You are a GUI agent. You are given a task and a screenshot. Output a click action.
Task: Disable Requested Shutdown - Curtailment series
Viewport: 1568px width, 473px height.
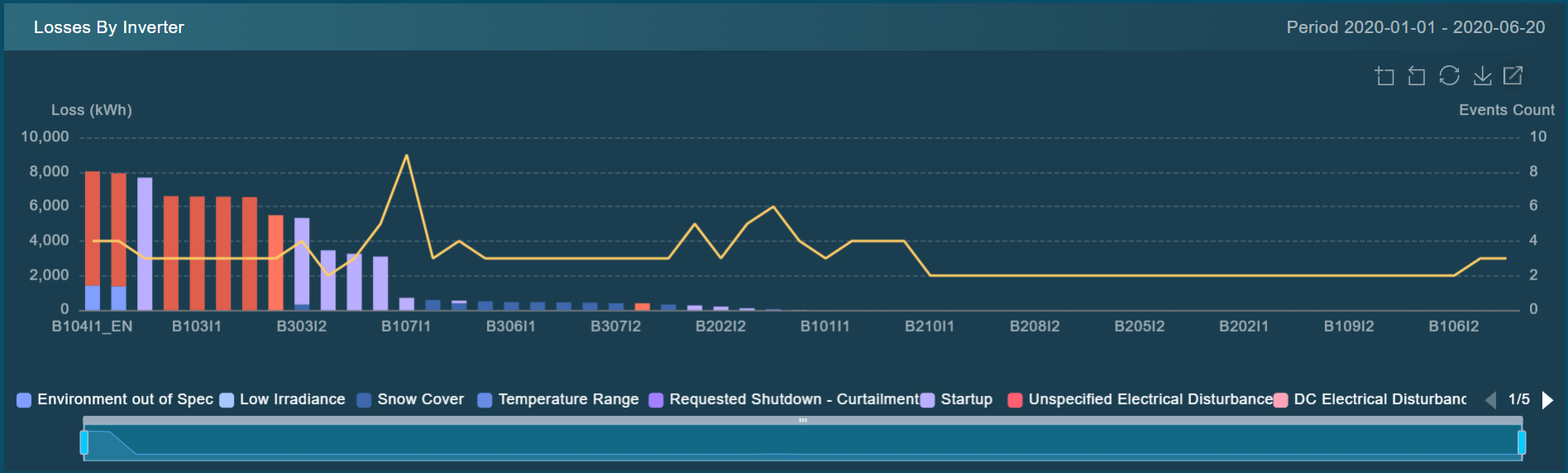click(784, 399)
